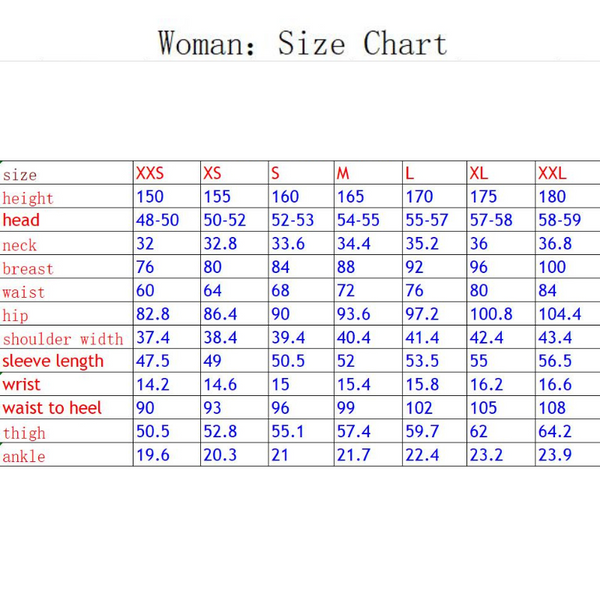
Task: Select the head row label
Action: pyautogui.click(x=22, y=220)
